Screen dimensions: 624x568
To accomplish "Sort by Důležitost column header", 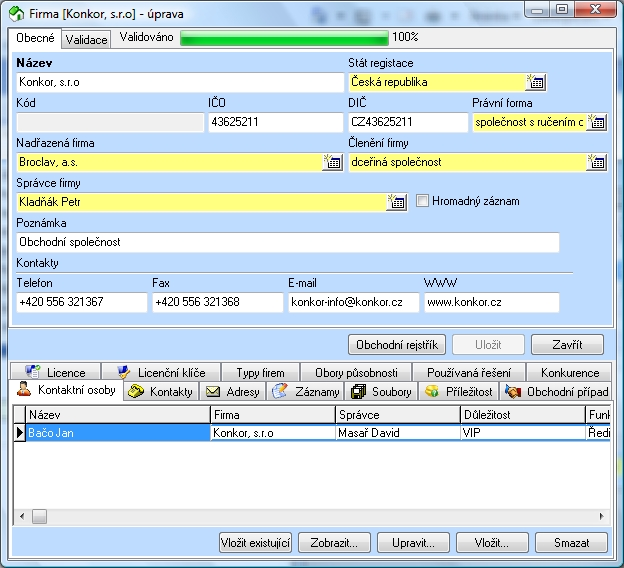I will pyautogui.click(x=523, y=415).
